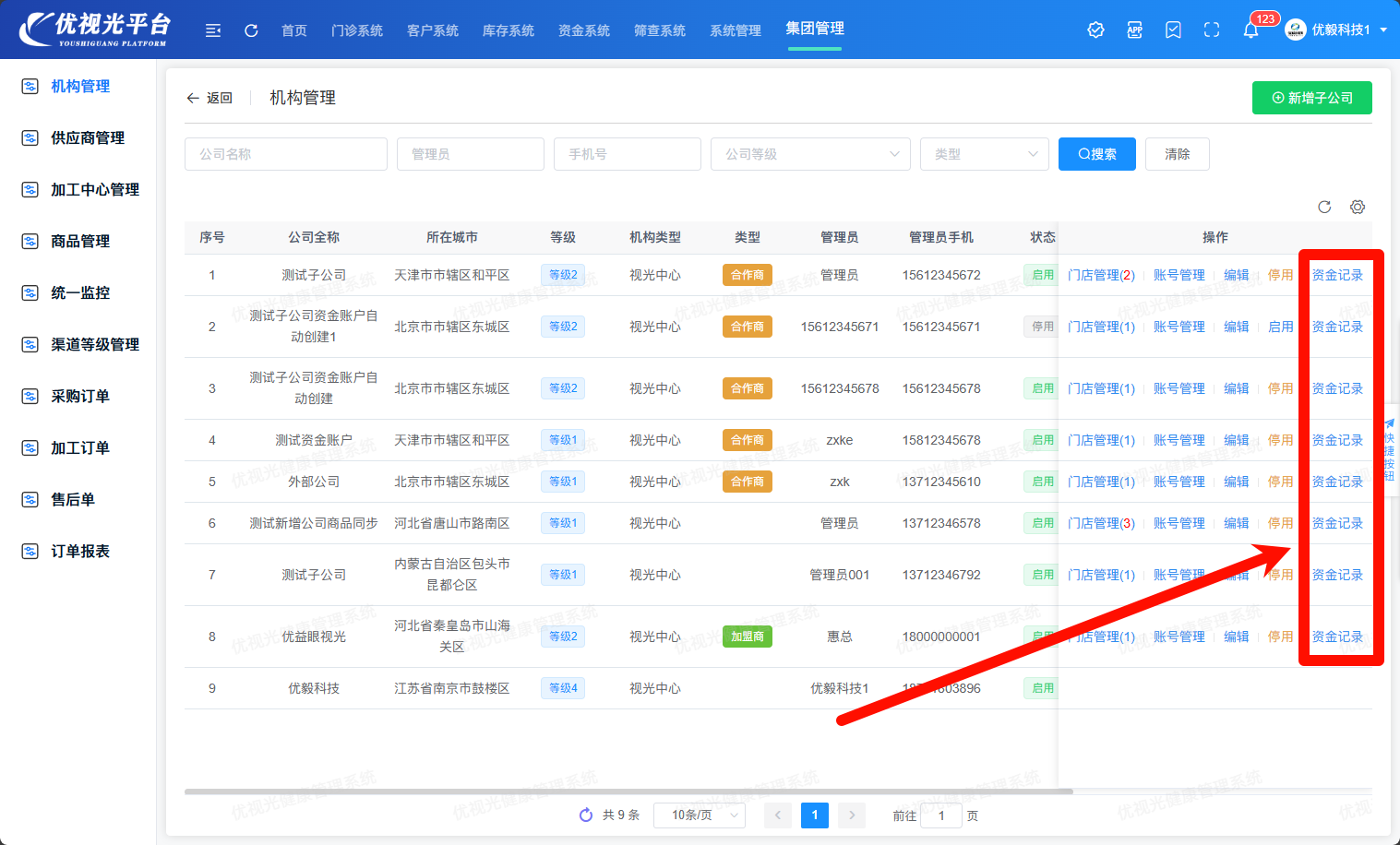Open the APP download icon
This screenshot has width=1400, height=845.
tap(1135, 30)
